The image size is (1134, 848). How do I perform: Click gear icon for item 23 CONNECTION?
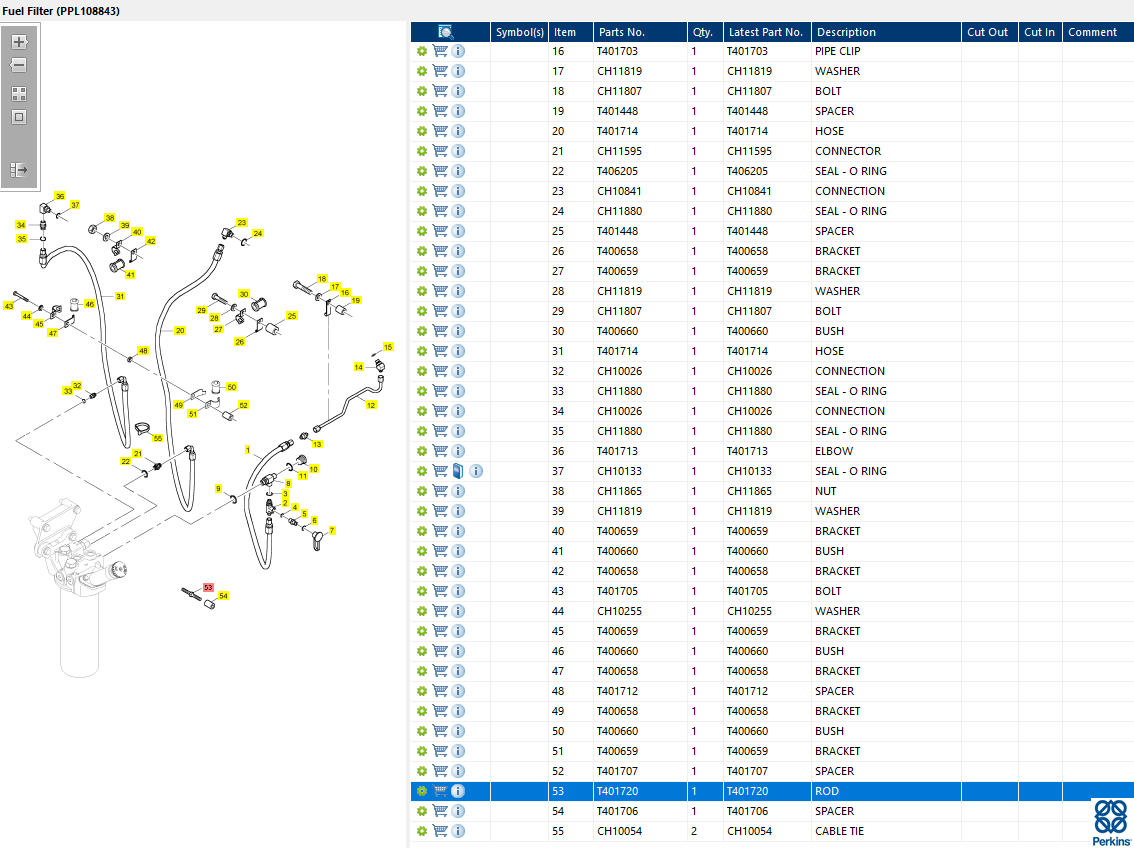(422, 191)
